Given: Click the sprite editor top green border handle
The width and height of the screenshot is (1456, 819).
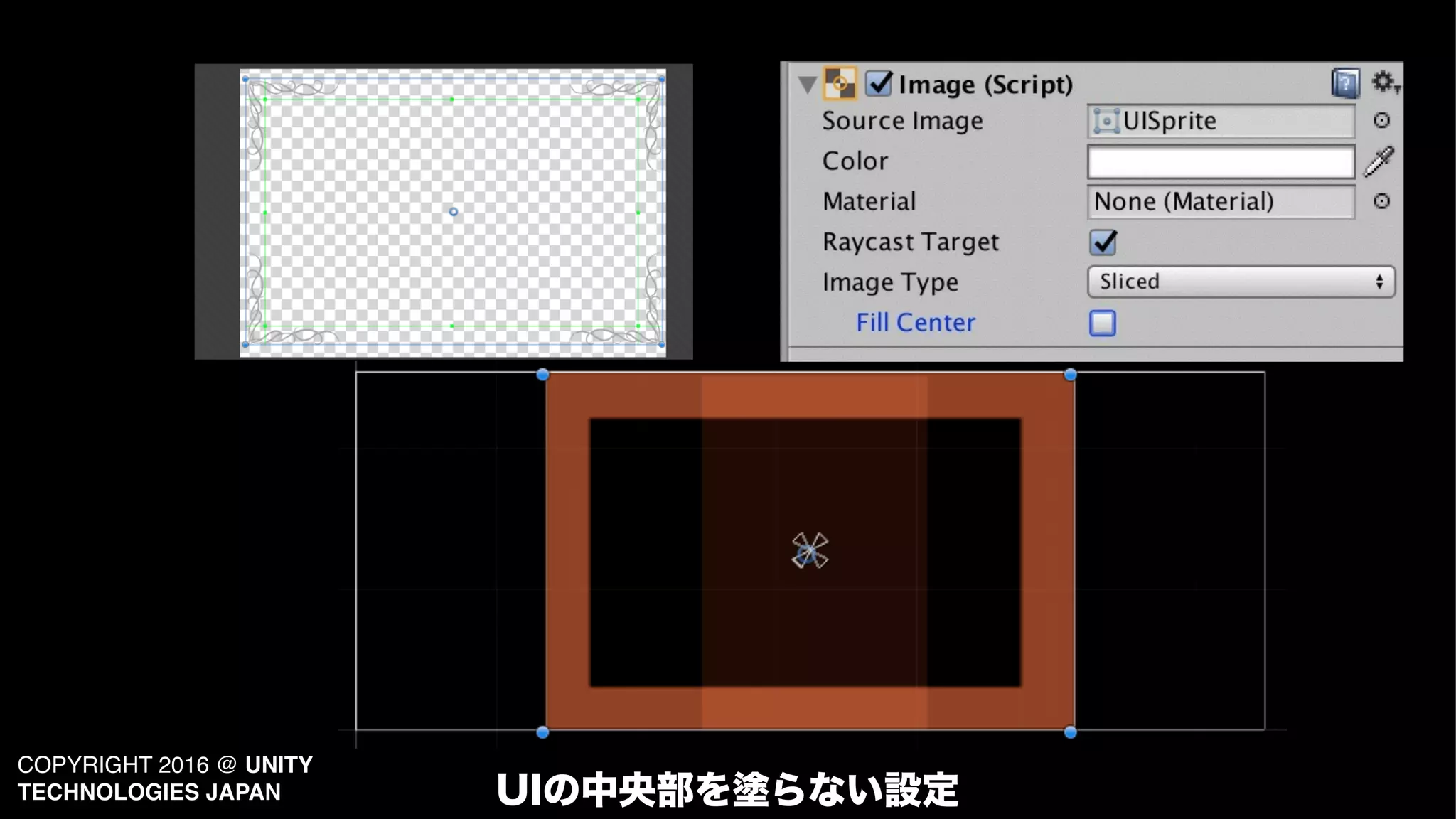Looking at the screenshot, I should point(452,100).
